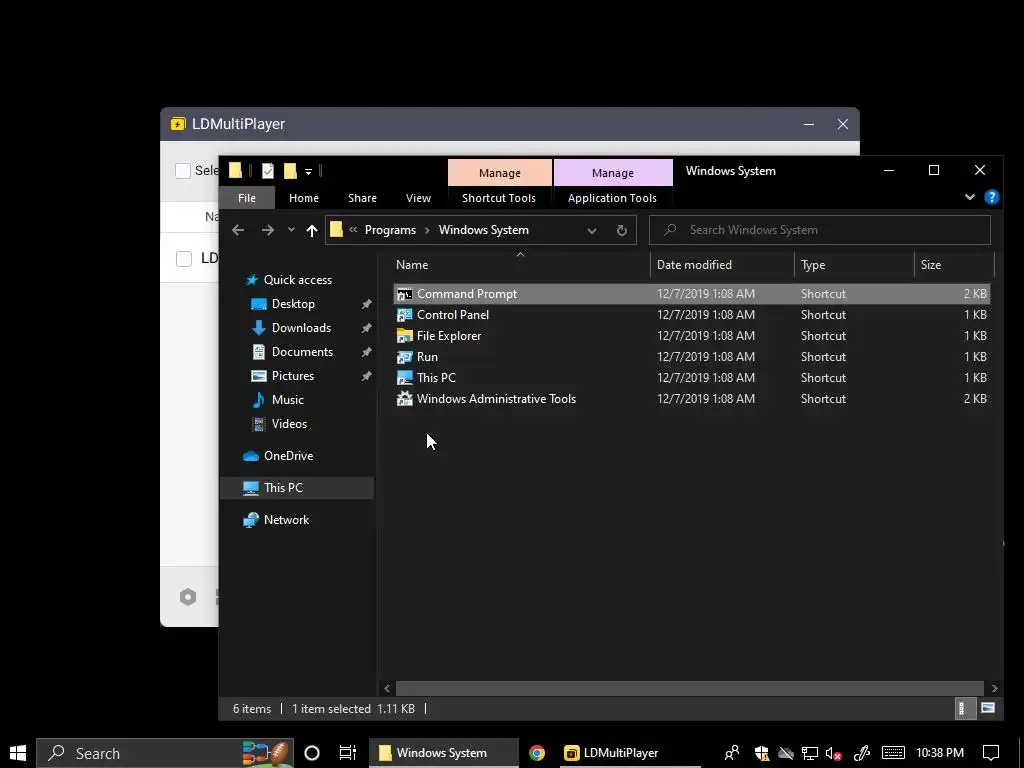This screenshot has width=1024, height=768.
Task: Open OneDrive in navigation pane
Action: (x=288, y=456)
